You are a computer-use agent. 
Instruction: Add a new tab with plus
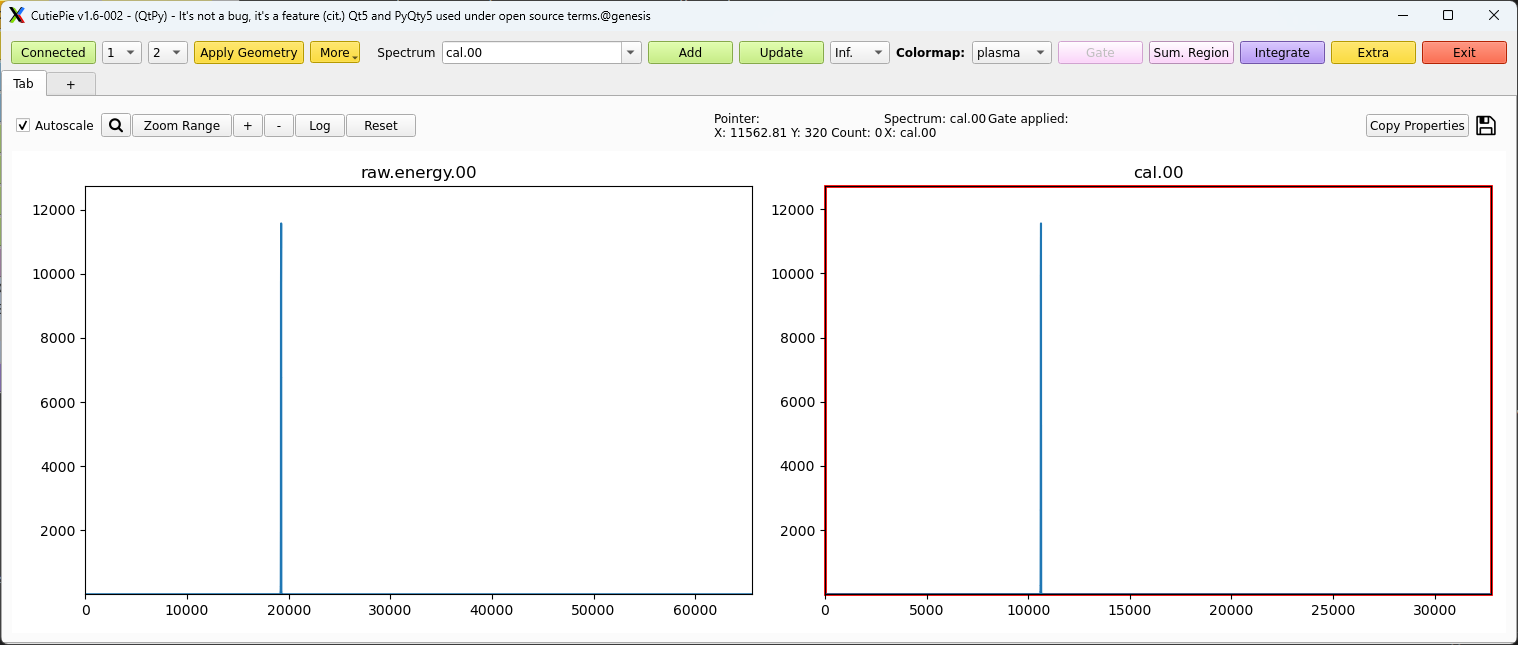(70, 85)
